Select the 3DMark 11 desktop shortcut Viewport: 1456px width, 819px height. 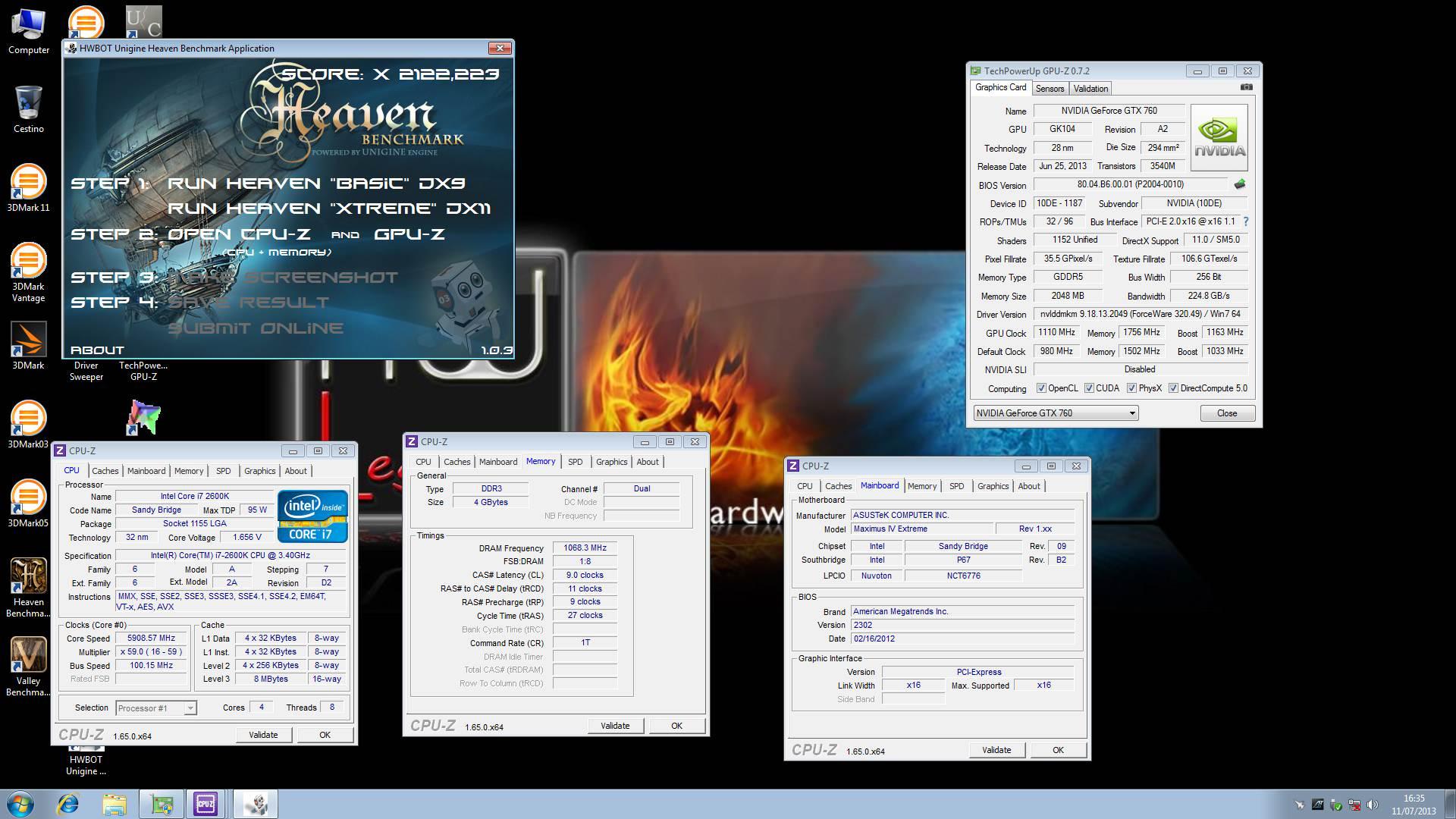(x=29, y=188)
